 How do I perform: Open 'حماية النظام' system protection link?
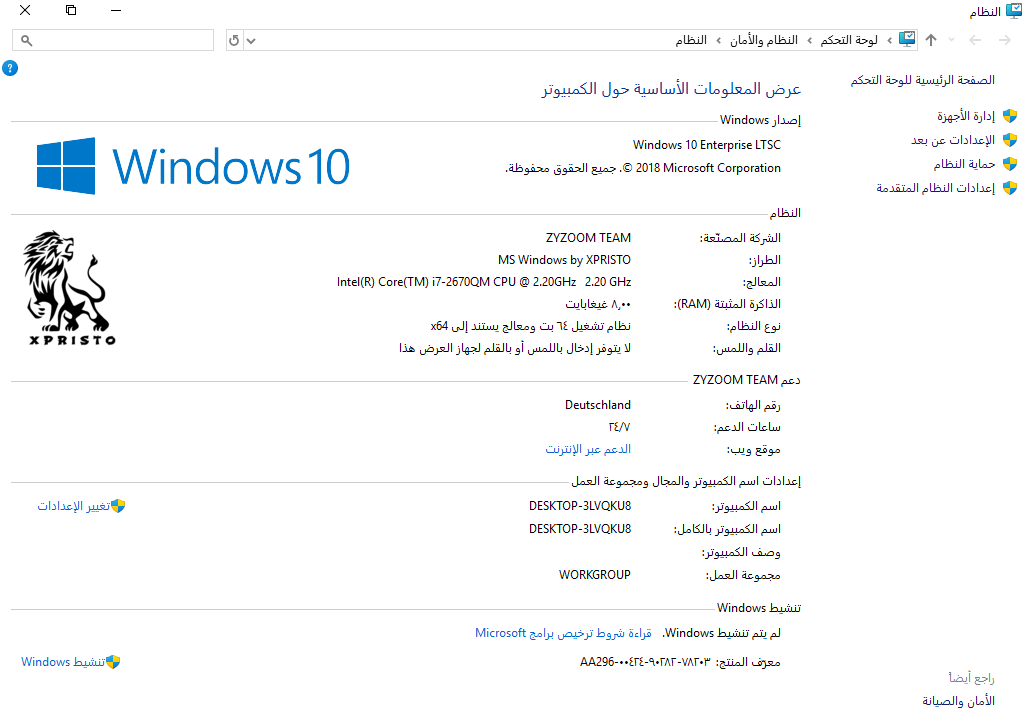click(964, 164)
